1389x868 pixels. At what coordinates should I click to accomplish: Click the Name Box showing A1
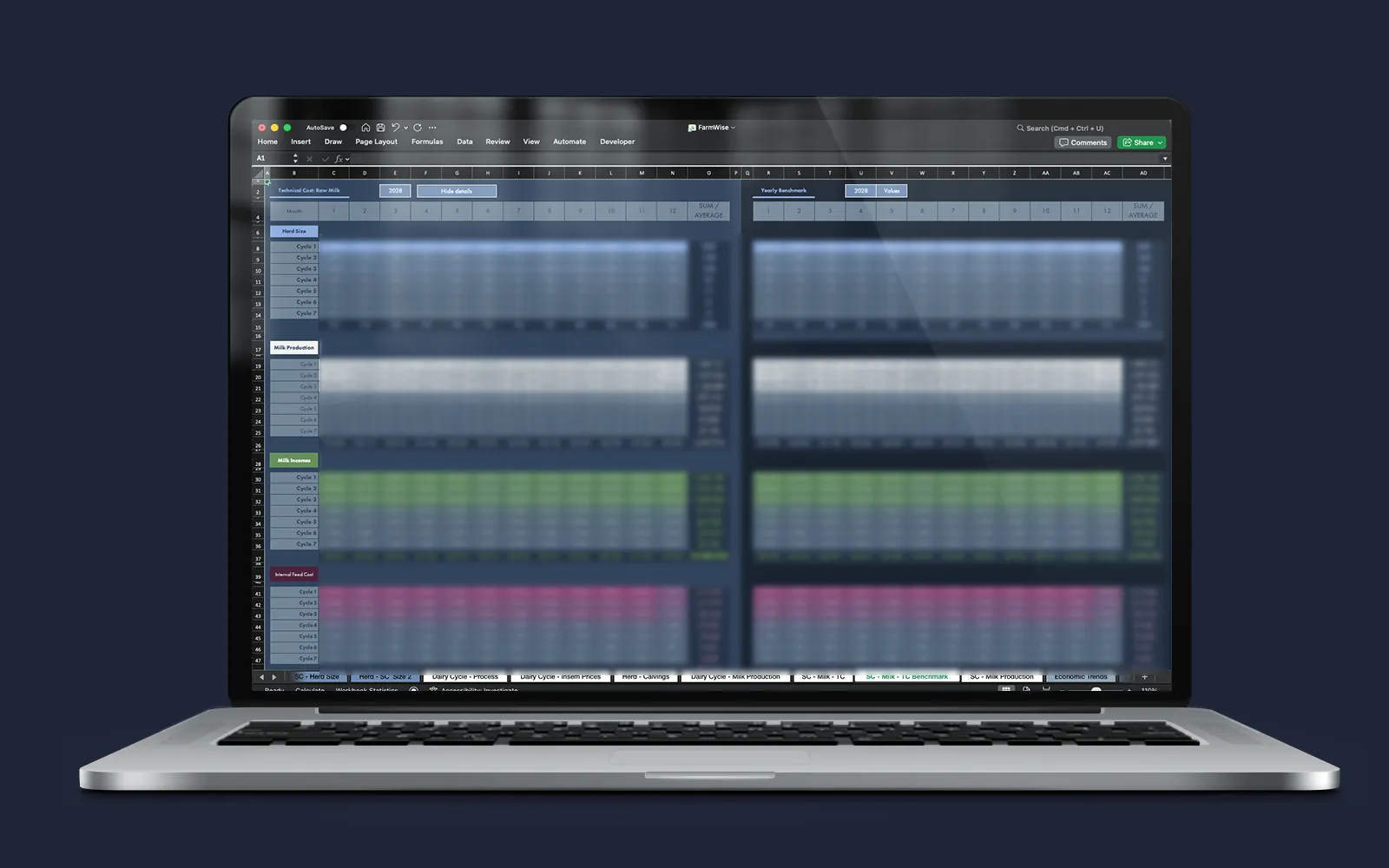pyautogui.click(x=273, y=158)
